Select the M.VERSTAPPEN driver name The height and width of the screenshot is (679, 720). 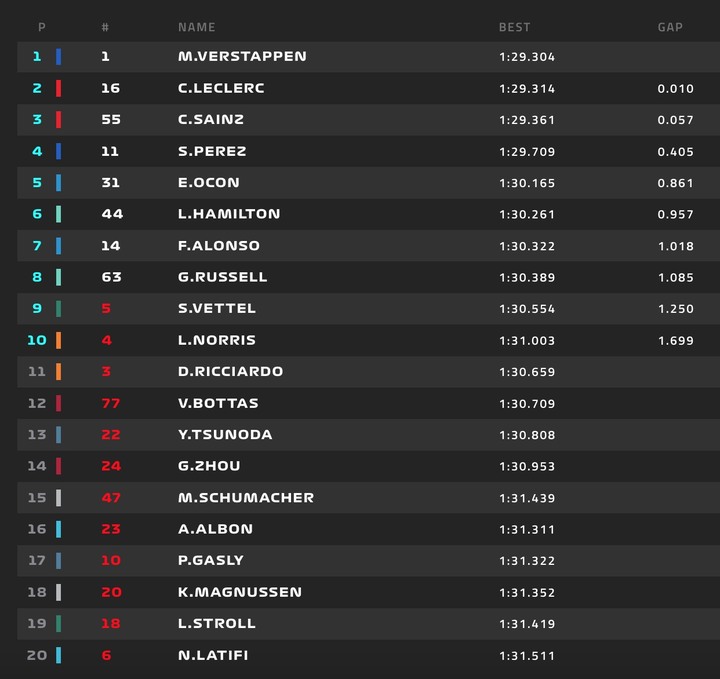click(x=242, y=56)
